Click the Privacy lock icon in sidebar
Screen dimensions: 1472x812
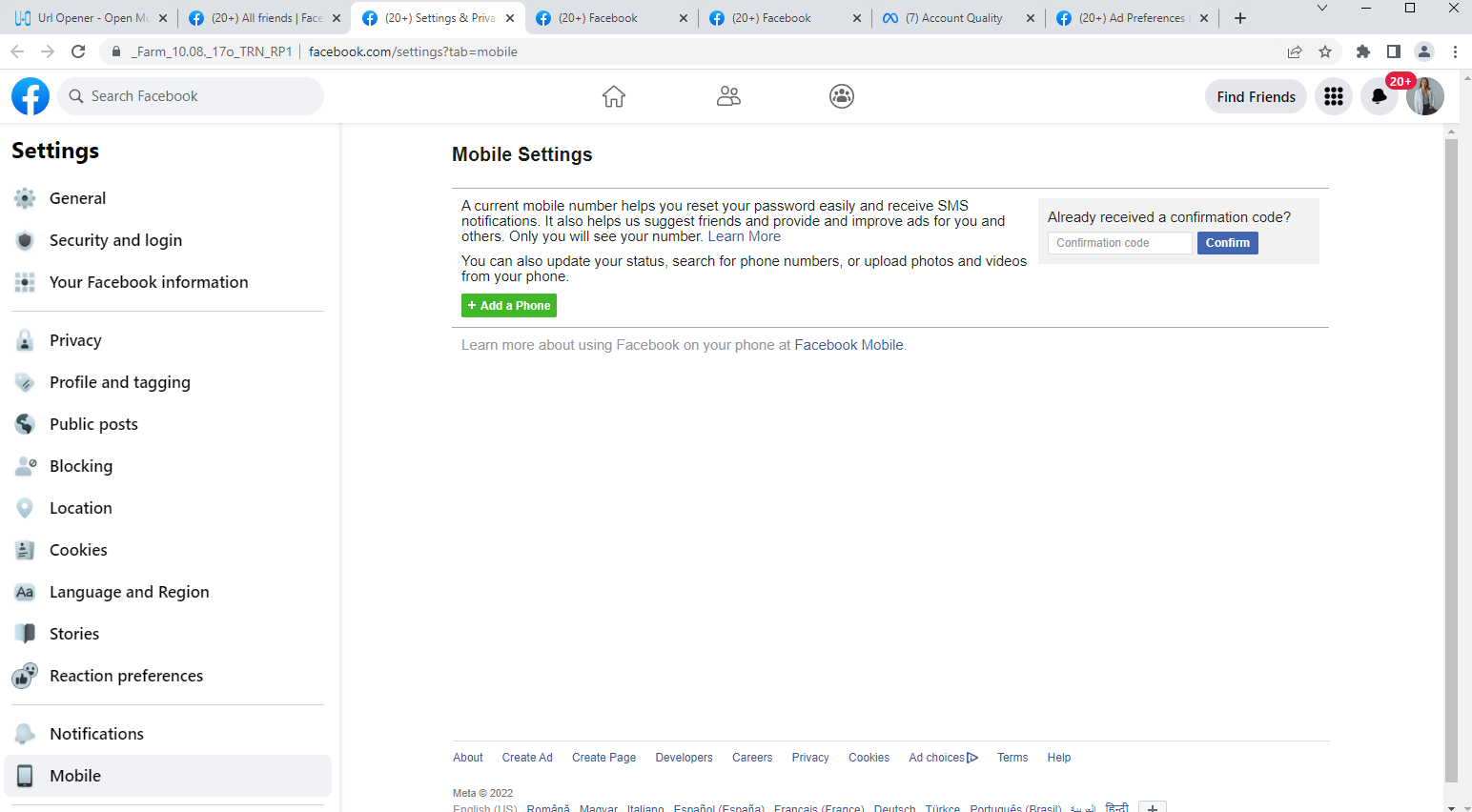click(x=25, y=340)
